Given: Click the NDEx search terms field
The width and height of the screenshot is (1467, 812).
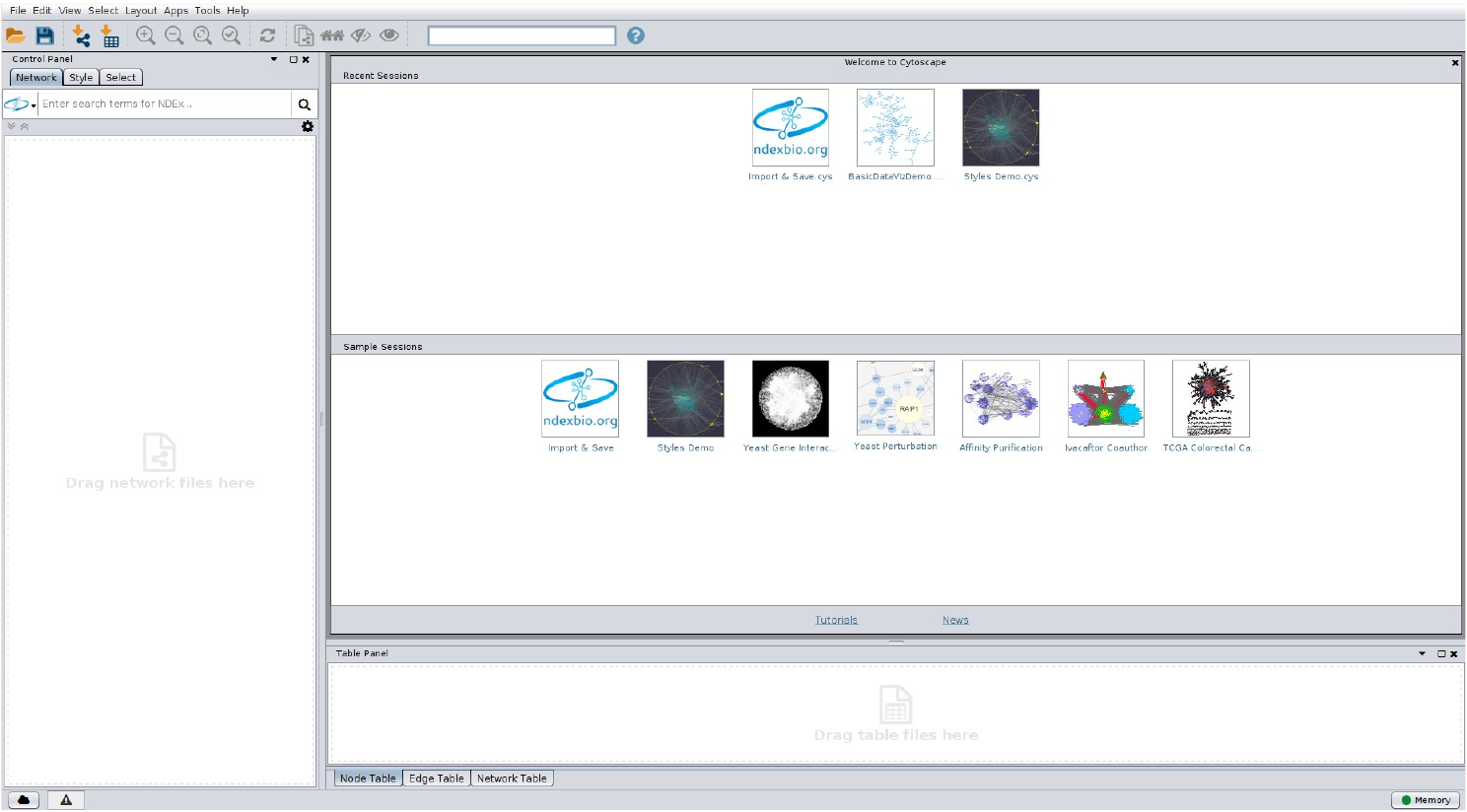Looking at the screenshot, I should pyautogui.click(x=165, y=103).
